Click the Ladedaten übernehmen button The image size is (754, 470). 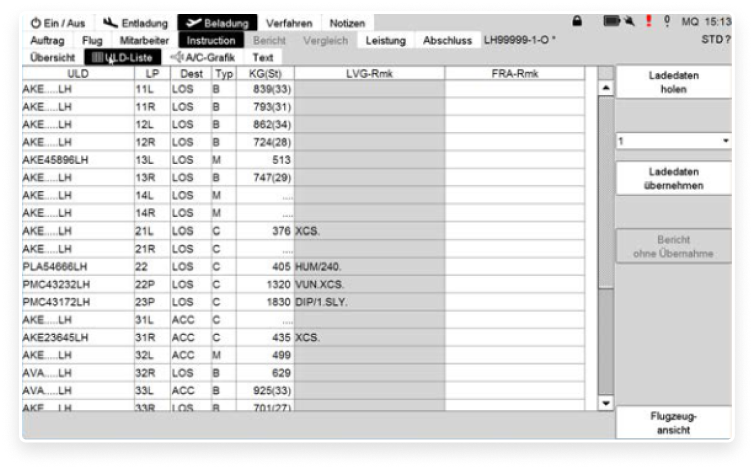[x=673, y=178]
